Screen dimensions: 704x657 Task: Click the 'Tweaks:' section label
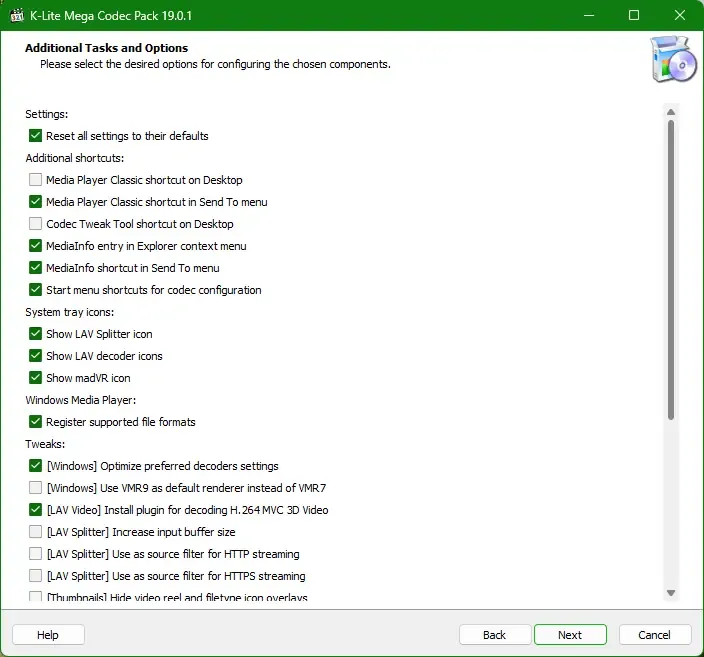[45, 444]
